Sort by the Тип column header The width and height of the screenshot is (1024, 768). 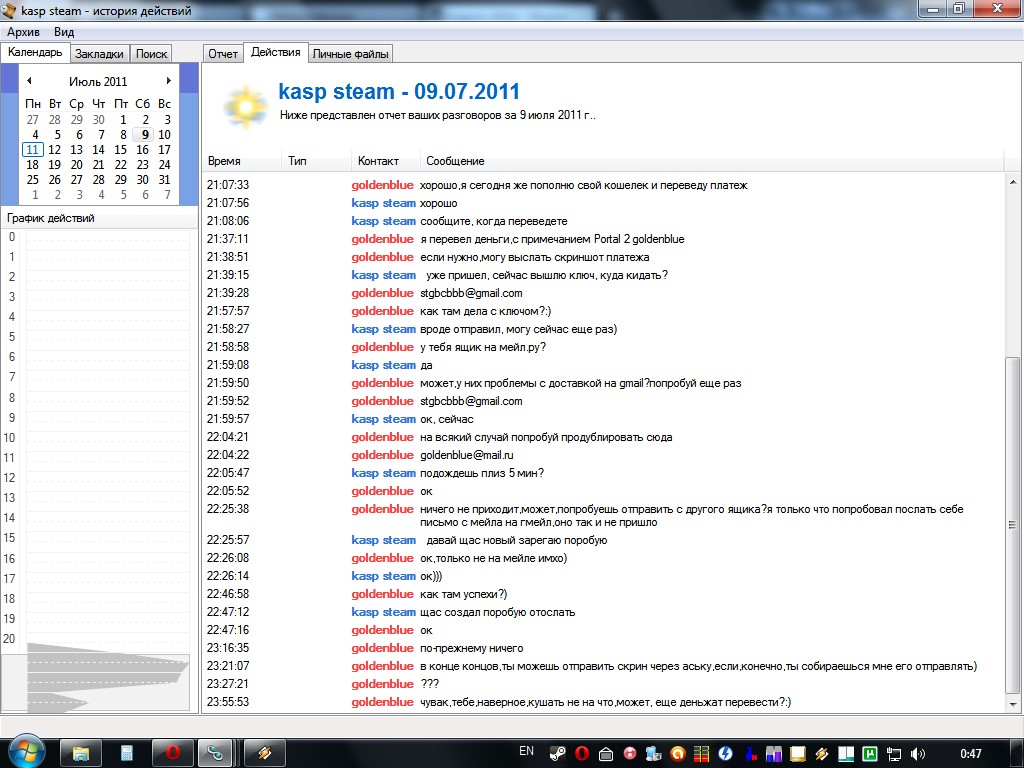[317, 161]
